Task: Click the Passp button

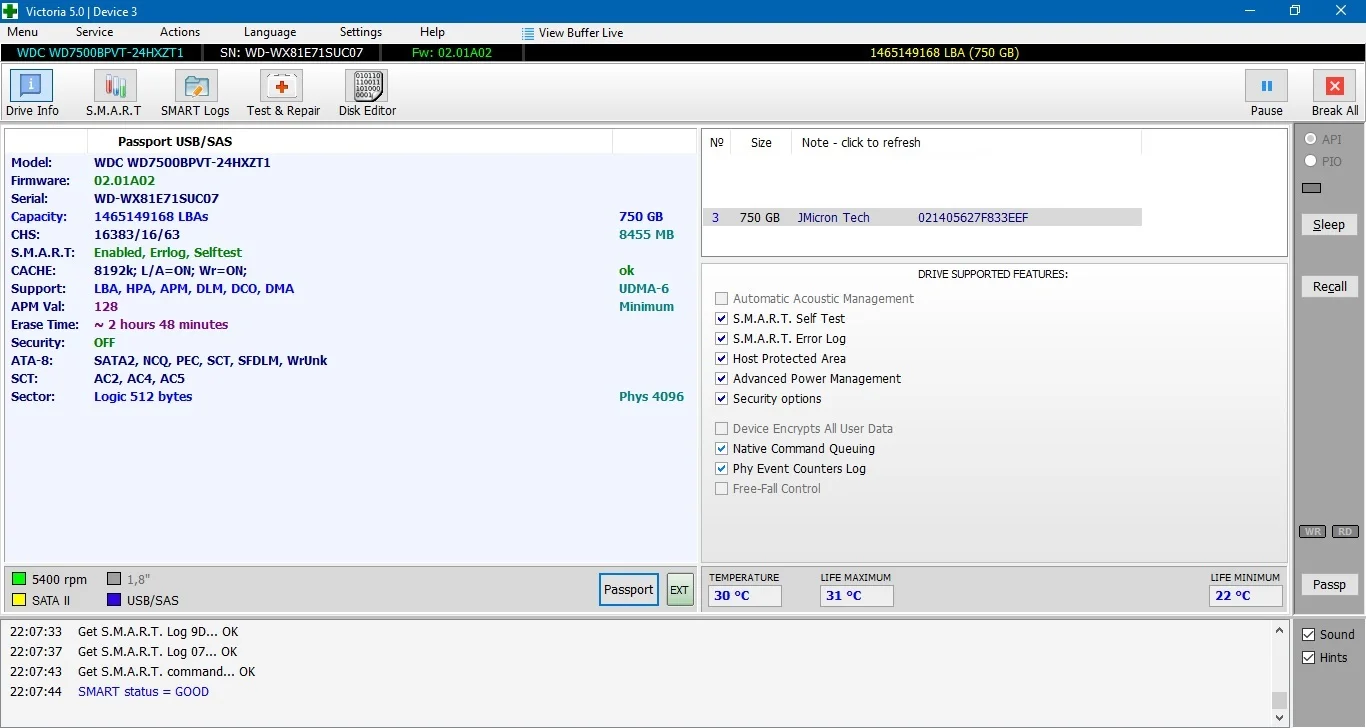Action: 1329,585
